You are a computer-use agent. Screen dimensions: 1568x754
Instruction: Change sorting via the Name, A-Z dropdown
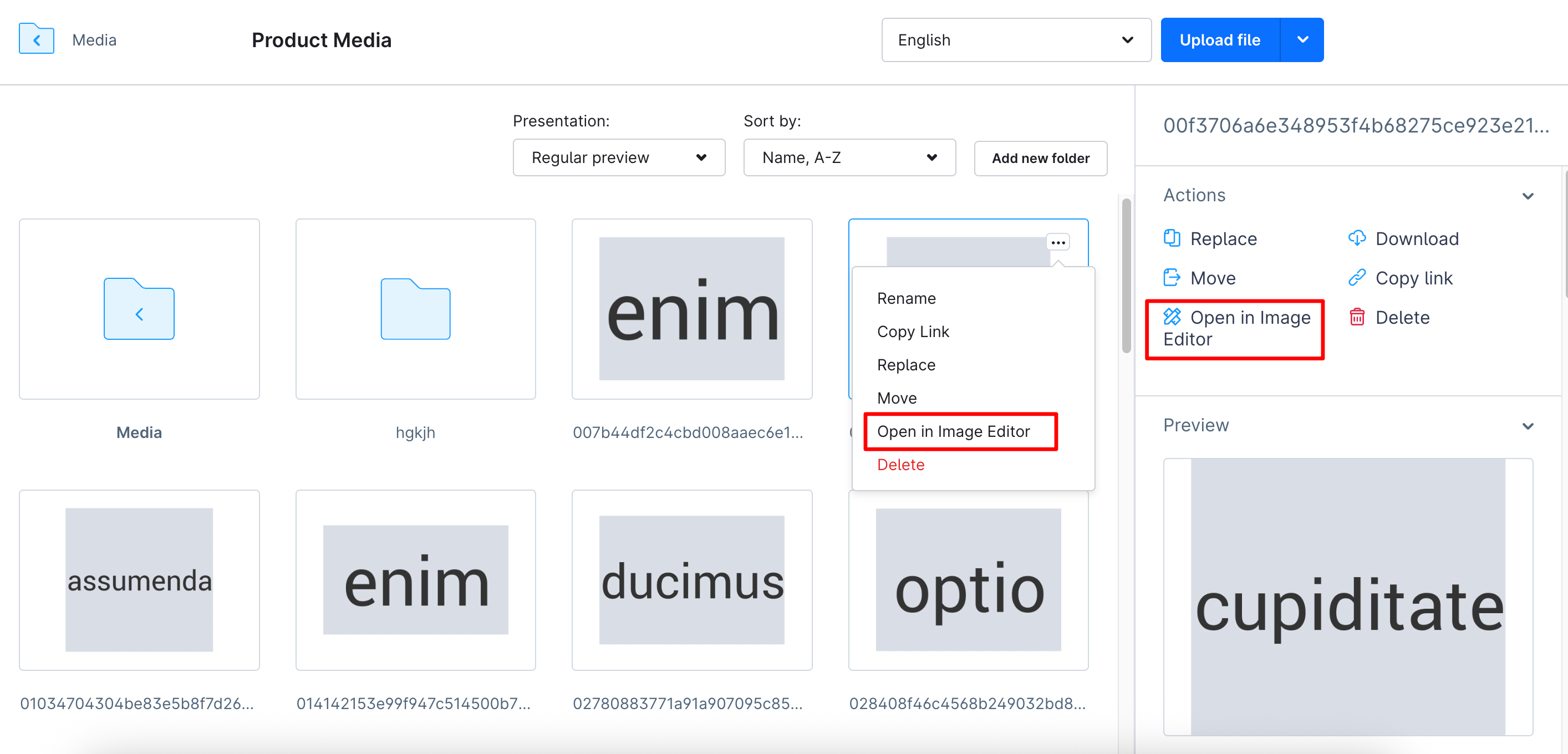click(849, 157)
